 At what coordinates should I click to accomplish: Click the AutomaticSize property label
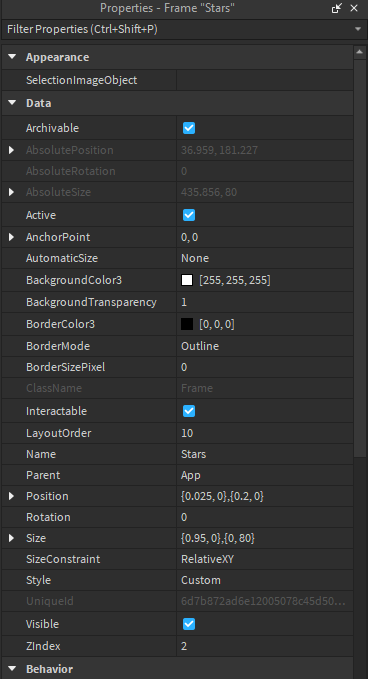(62, 258)
